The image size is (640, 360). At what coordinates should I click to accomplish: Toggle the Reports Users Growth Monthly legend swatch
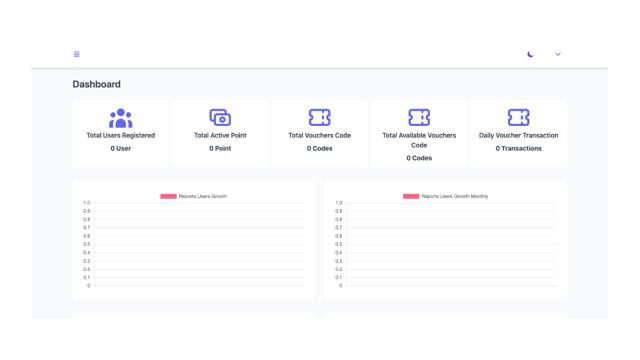coord(411,196)
